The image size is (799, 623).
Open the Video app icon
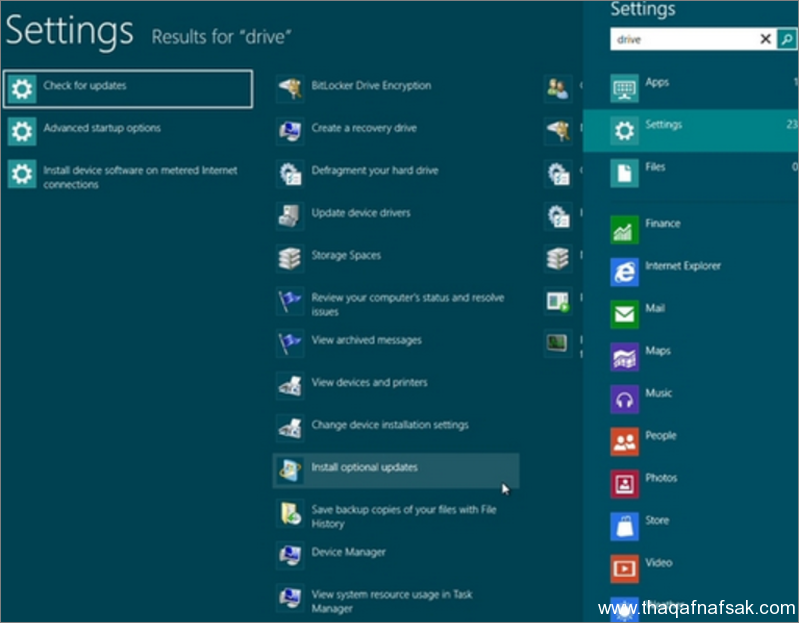tap(625, 568)
